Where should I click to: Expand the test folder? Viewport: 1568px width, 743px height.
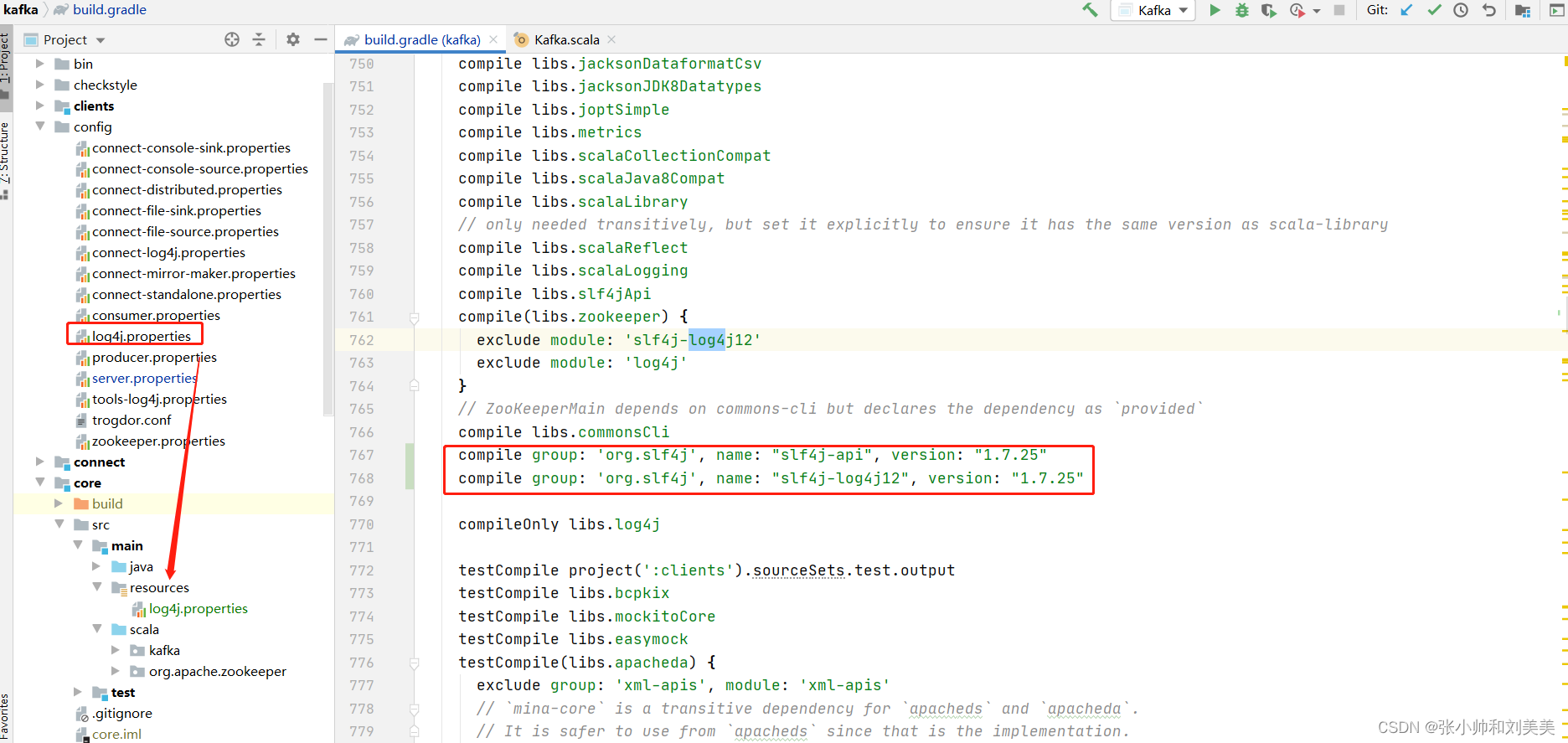pos(78,692)
